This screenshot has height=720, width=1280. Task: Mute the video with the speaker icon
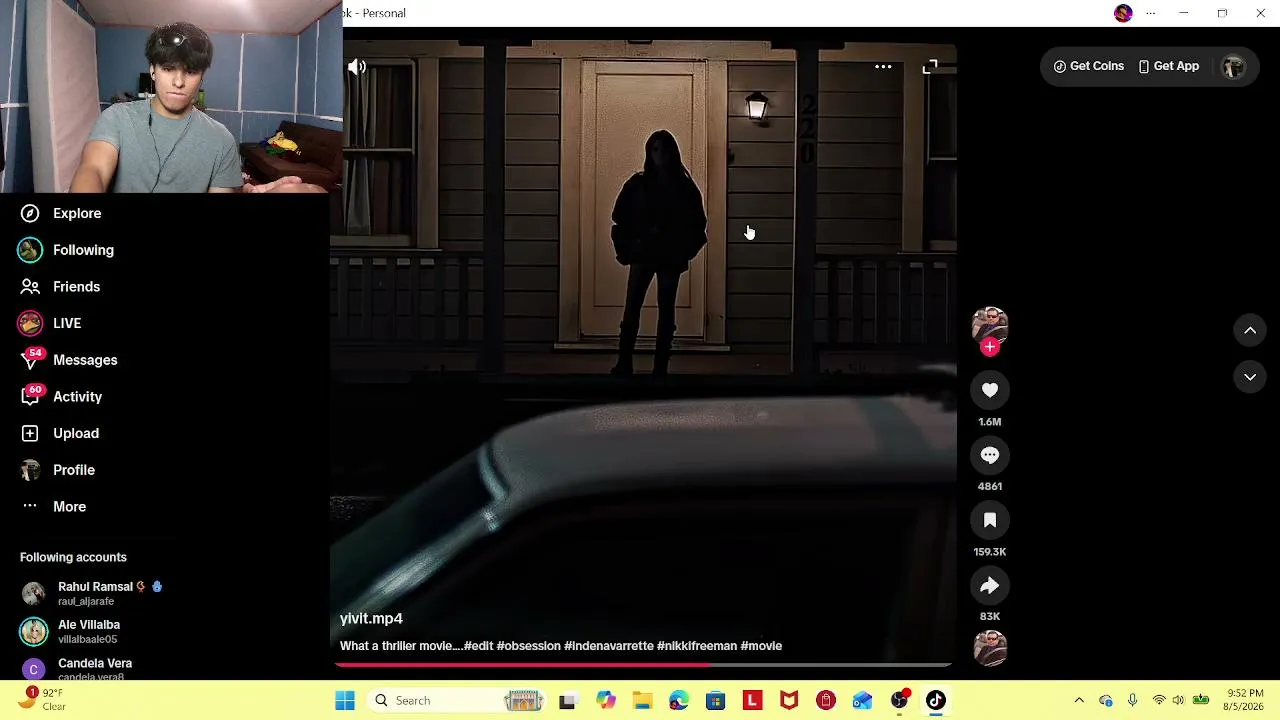point(357,67)
